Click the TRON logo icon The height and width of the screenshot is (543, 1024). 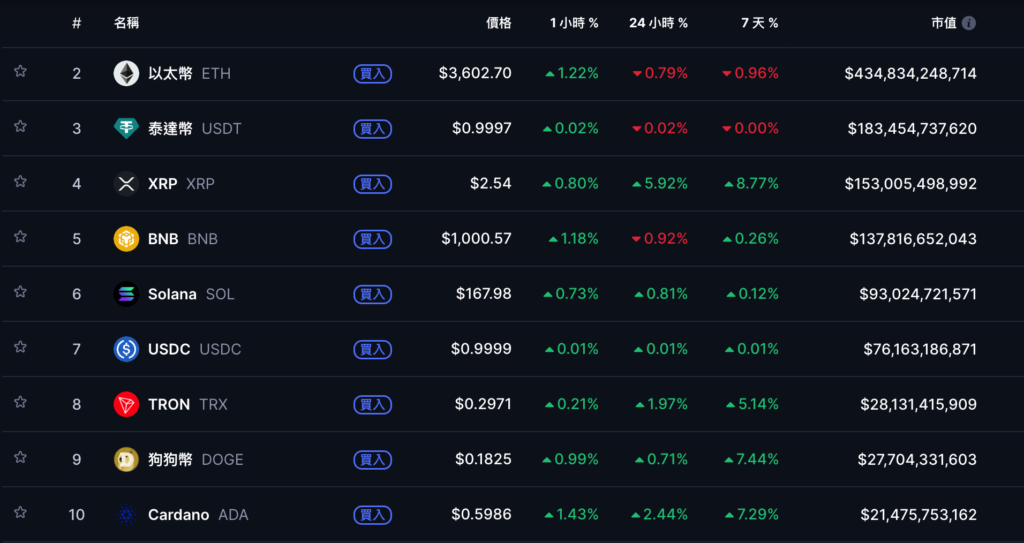point(126,404)
